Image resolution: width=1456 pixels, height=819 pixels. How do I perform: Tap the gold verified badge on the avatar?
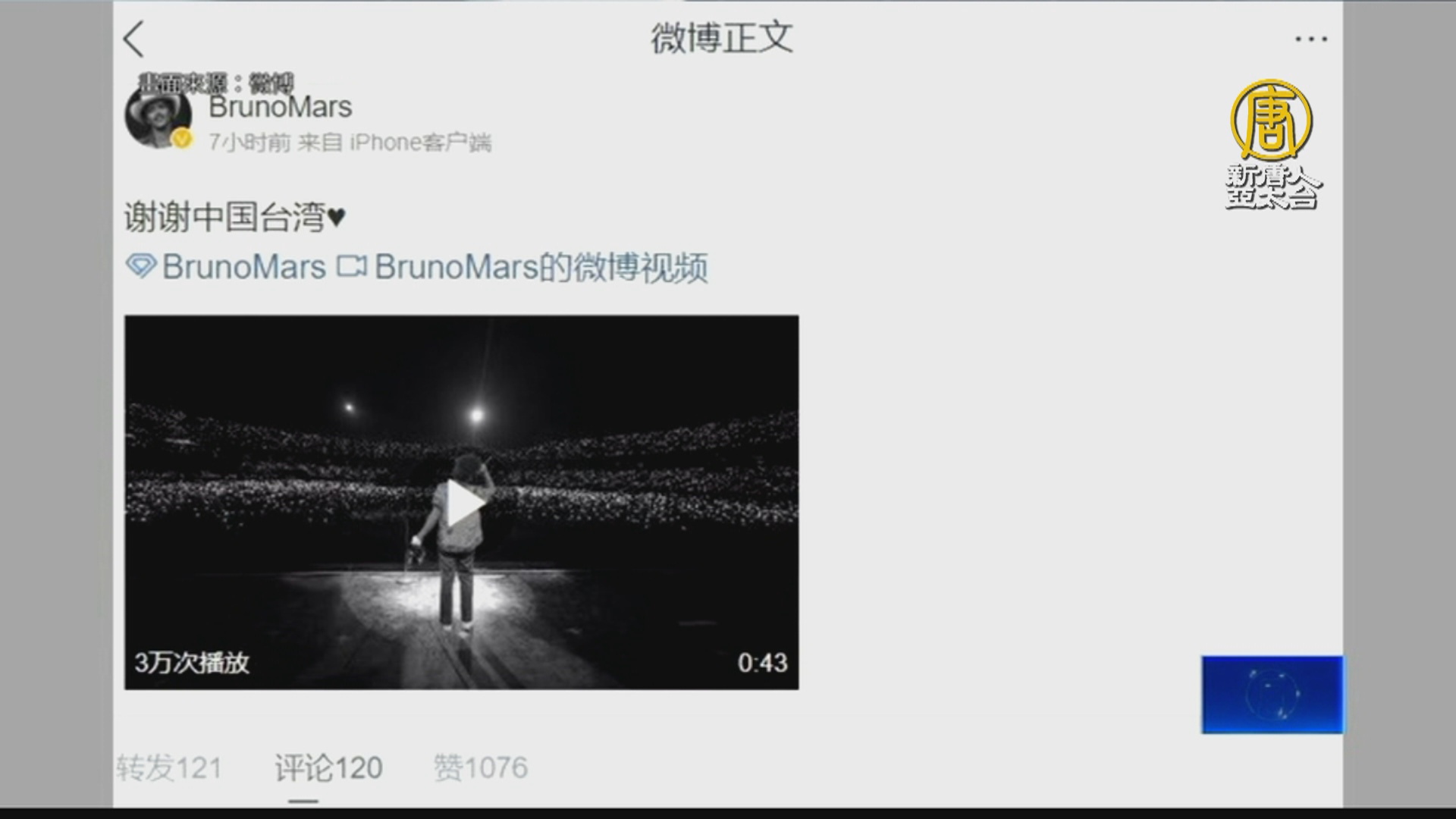[182, 140]
